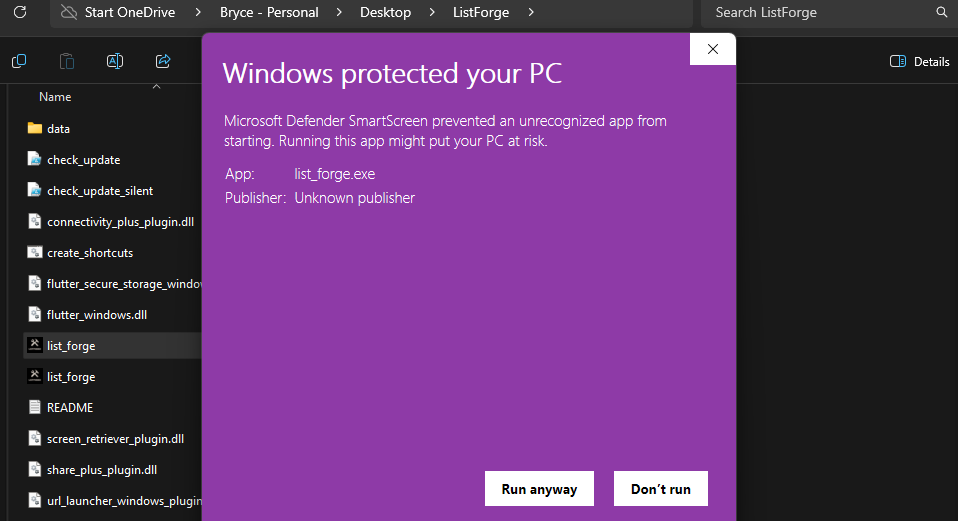Click the Copy icon in Explorer toolbar
The image size is (958, 521).
tap(19, 61)
